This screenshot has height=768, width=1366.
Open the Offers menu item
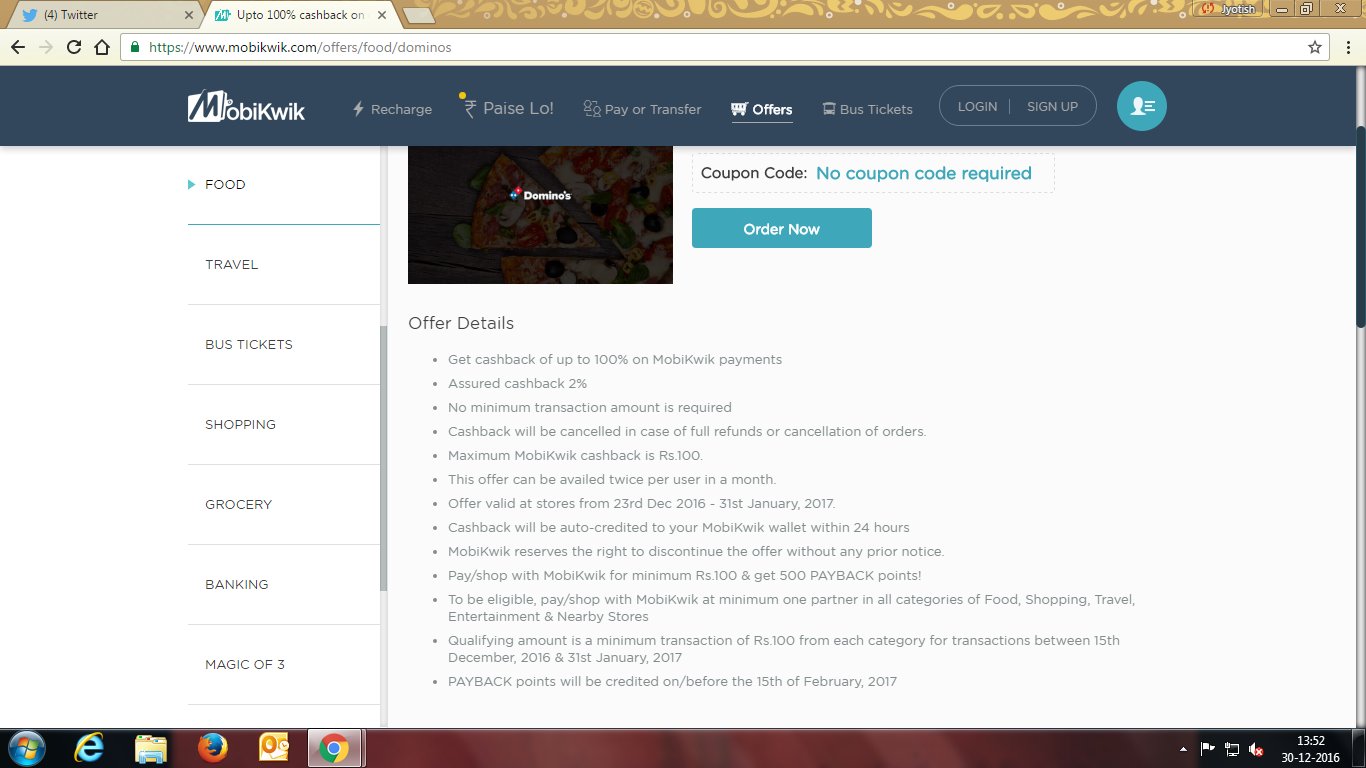coord(762,110)
